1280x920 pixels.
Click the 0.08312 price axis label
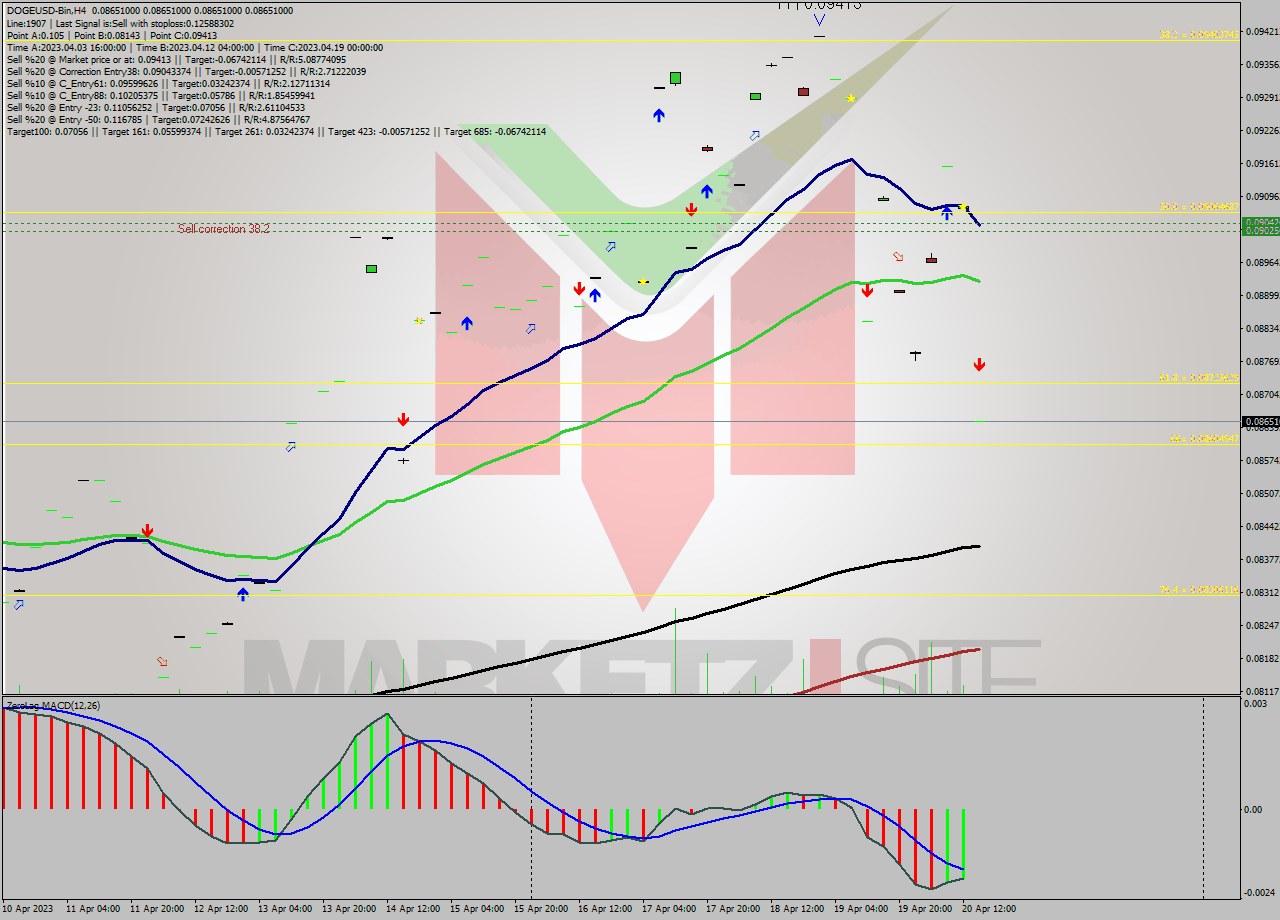tap(1264, 592)
